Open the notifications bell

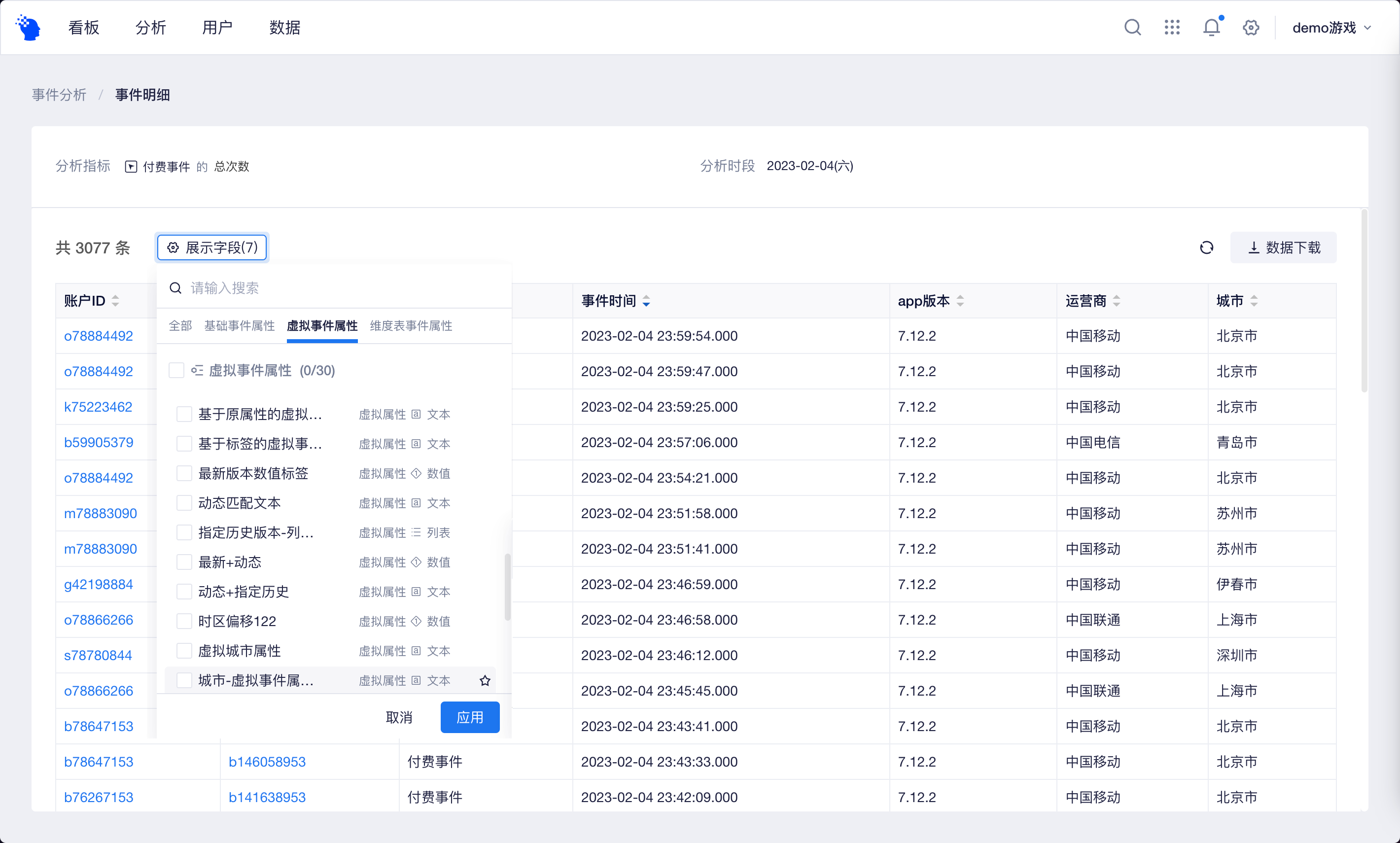pyautogui.click(x=1211, y=27)
